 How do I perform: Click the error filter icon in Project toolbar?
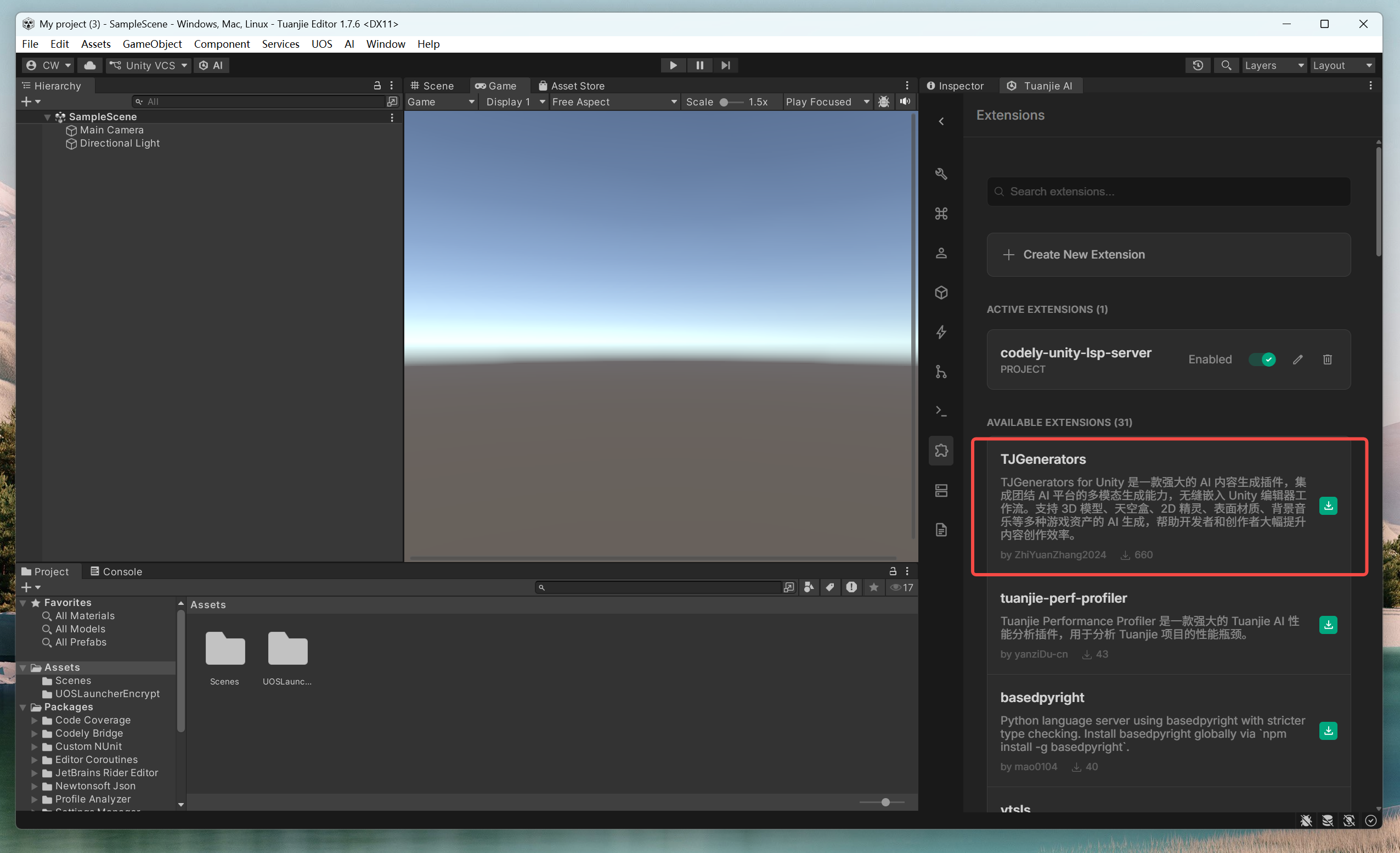851,587
